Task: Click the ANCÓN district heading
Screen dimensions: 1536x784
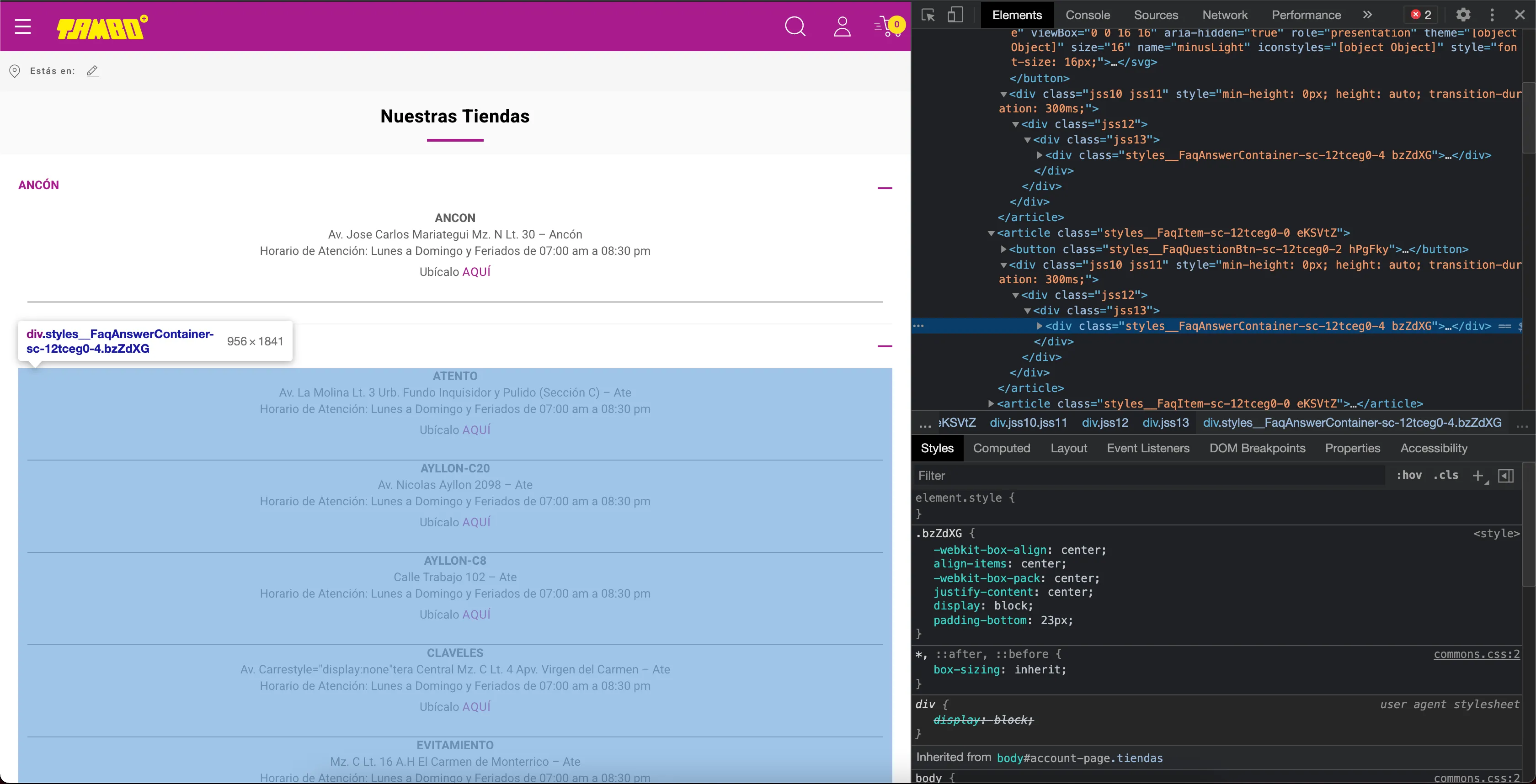Action: click(x=39, y=185)
